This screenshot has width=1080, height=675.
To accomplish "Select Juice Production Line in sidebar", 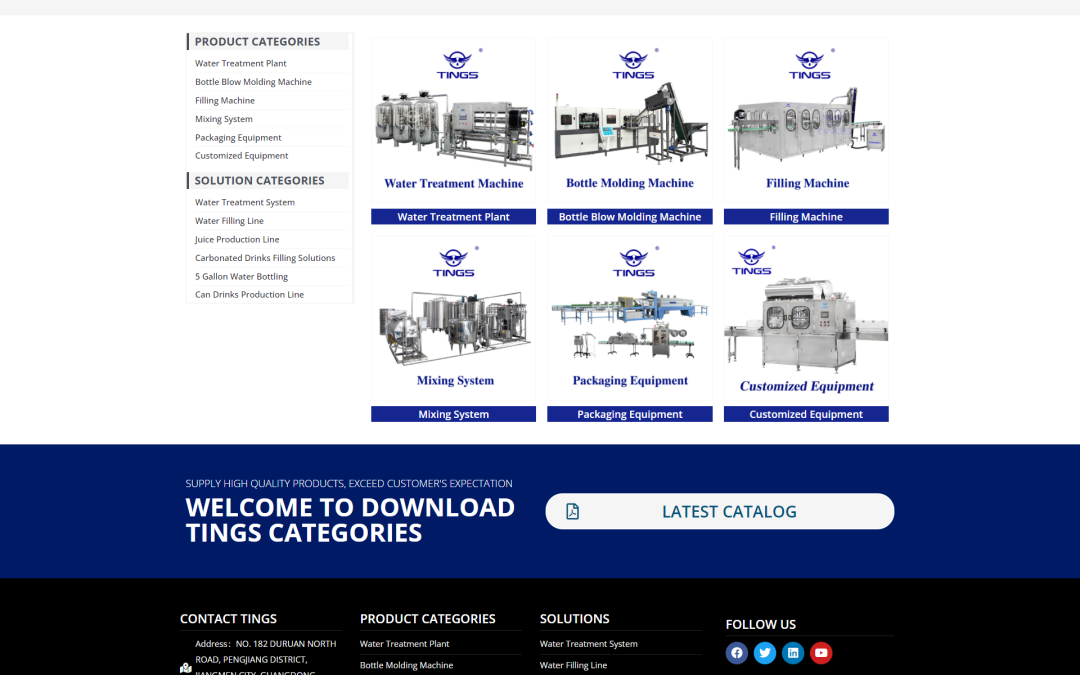I will (237, 239).
